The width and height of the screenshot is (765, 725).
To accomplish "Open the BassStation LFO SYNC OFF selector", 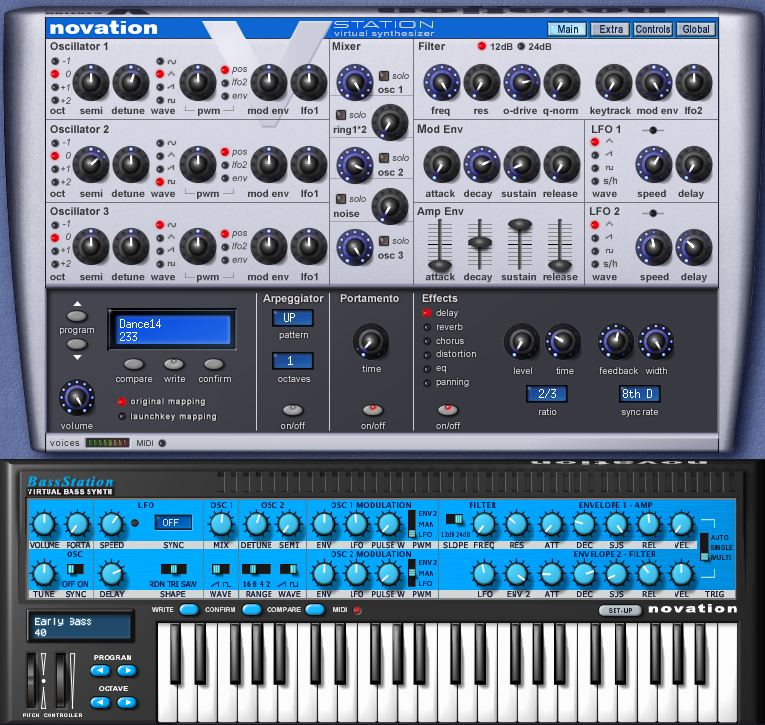I will pos(173,523).
